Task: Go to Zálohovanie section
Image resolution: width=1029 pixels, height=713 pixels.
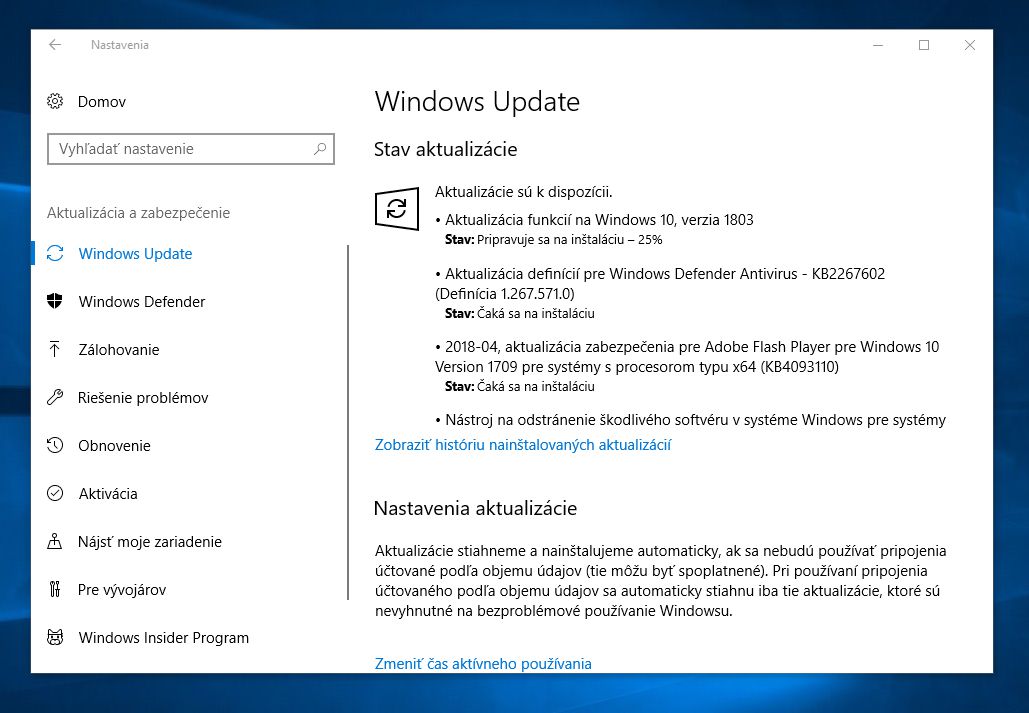Action: [119, 349]
